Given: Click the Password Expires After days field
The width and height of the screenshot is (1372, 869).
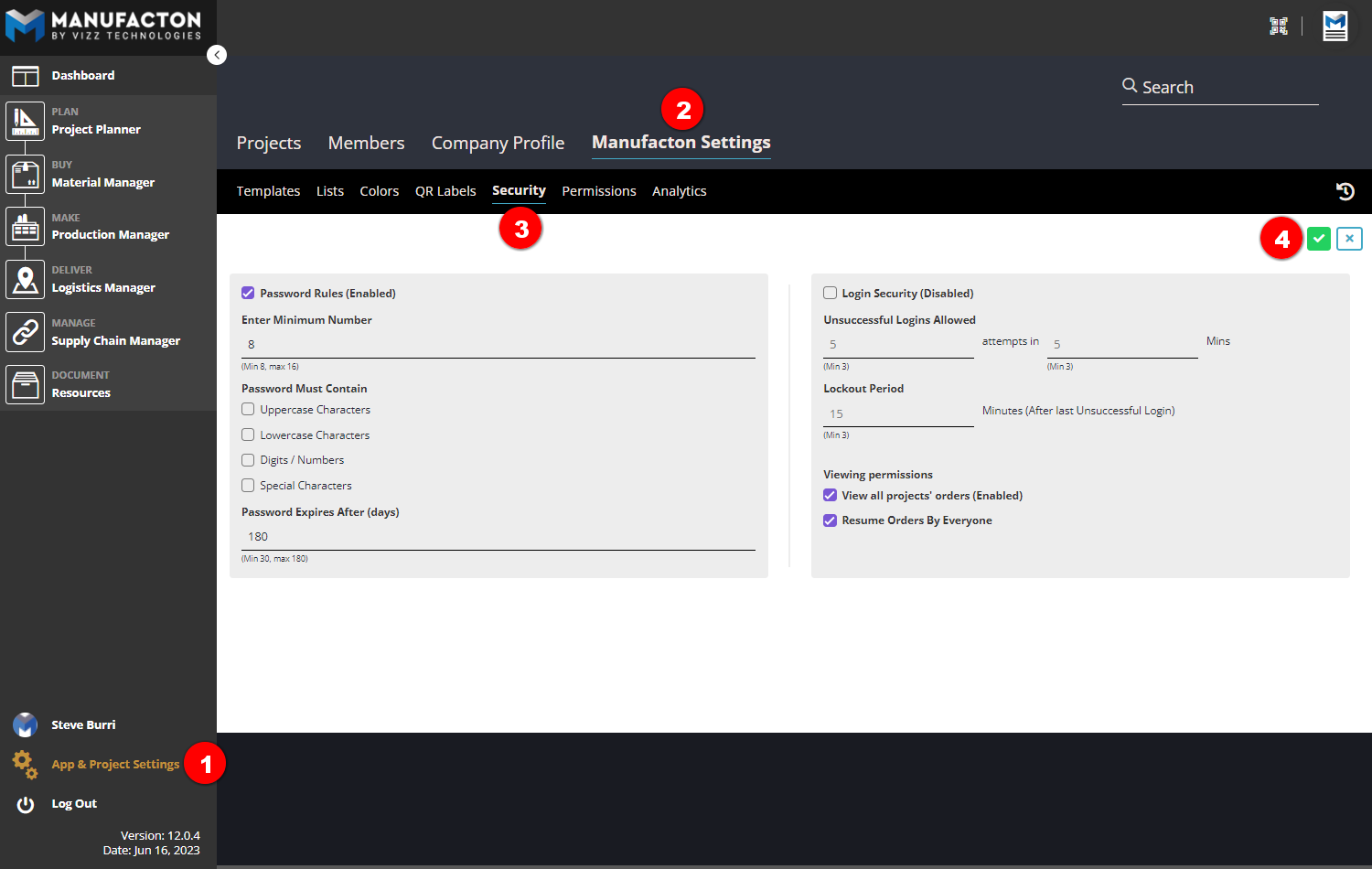Looking at the screenshot, I should click(498, 537).
